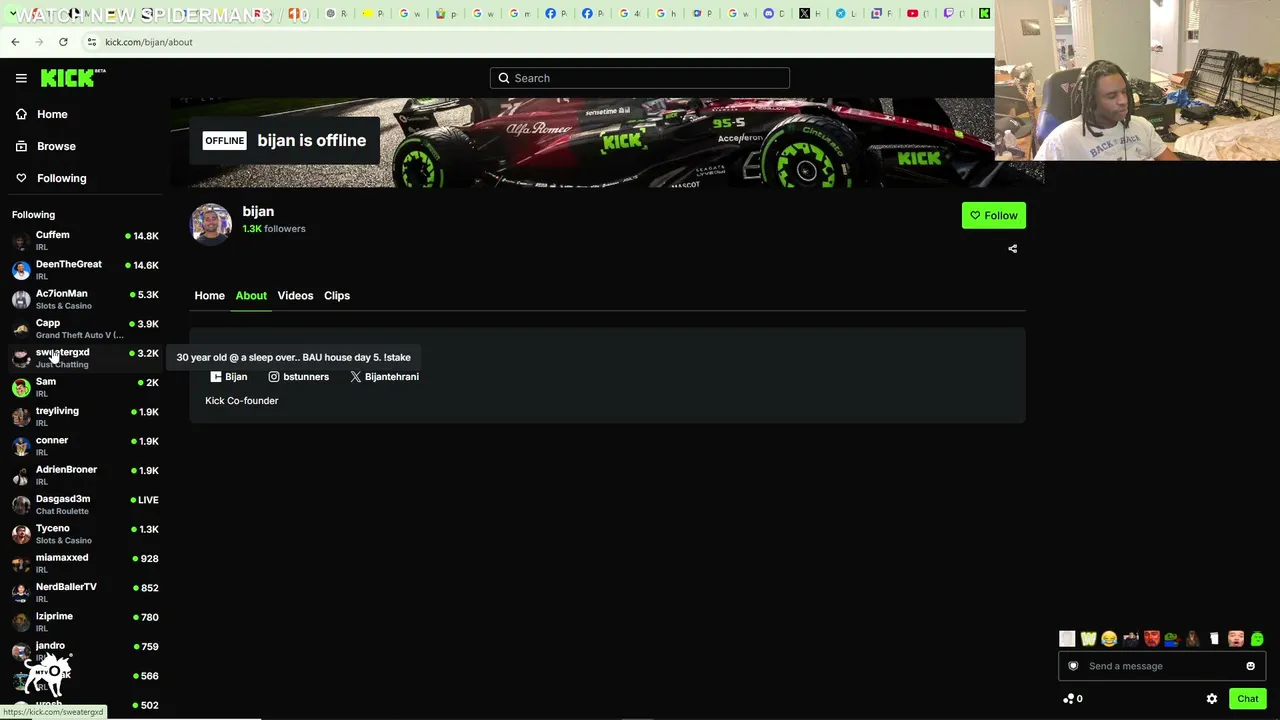Open the hamburger sidebar menu
The image size is (1280, 720).
[21, 78]
